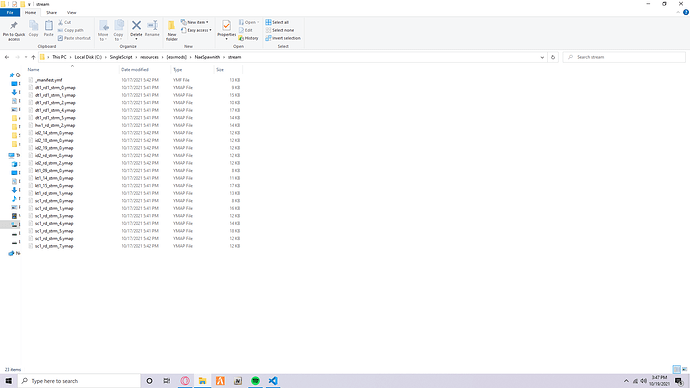Open Spotify from the taskbar
This screenshot has width=690, height=388.
(x=255, y=381)
